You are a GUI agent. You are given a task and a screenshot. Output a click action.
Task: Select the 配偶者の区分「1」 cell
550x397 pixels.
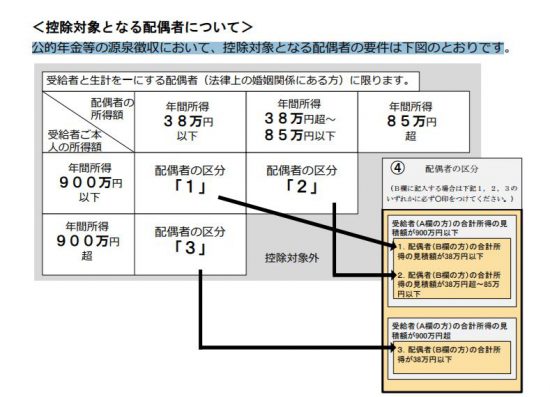(x=190, y=183)
